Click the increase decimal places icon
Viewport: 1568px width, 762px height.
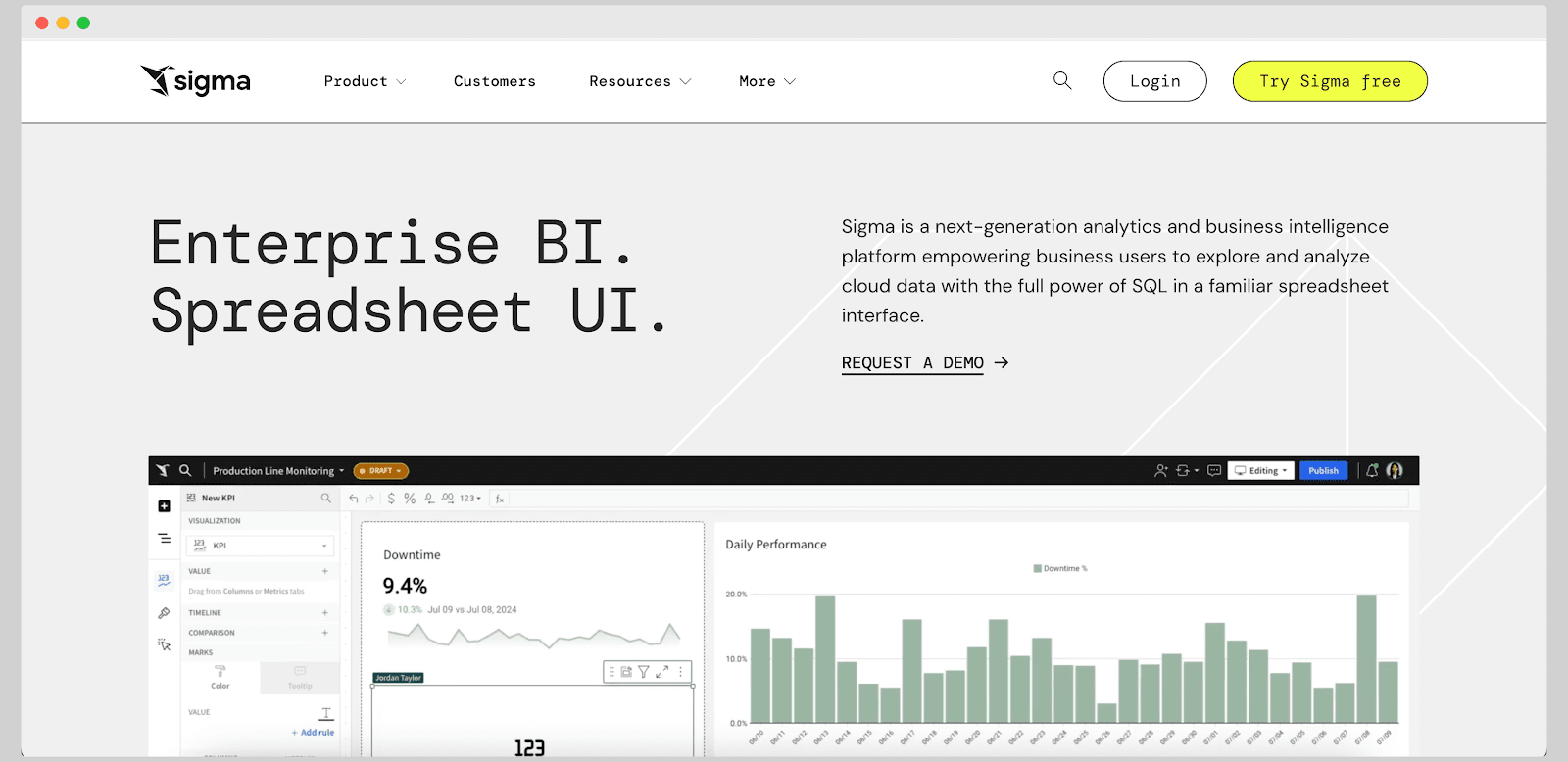point(448,499)
